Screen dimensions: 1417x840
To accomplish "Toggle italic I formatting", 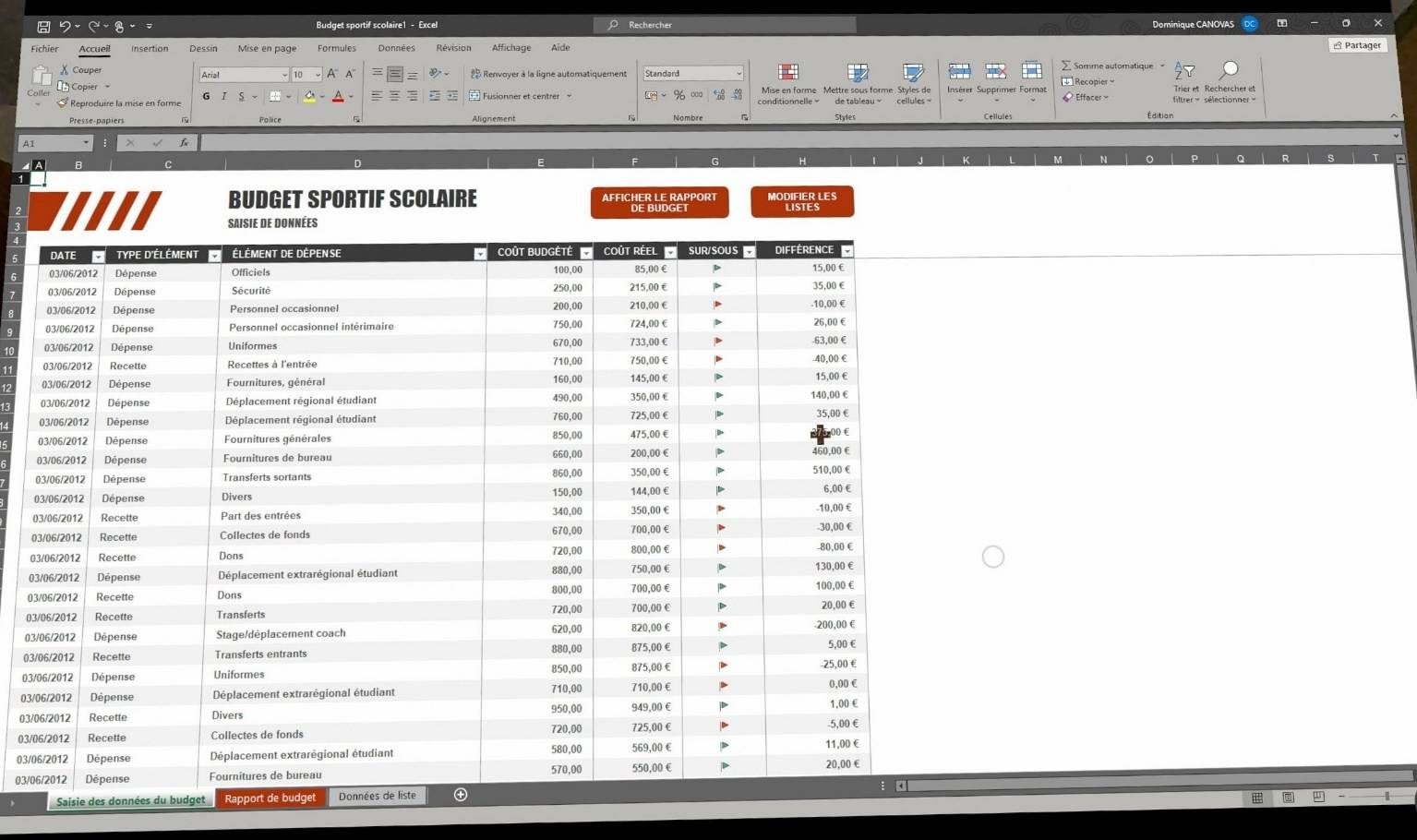I will tap(223, 96).
